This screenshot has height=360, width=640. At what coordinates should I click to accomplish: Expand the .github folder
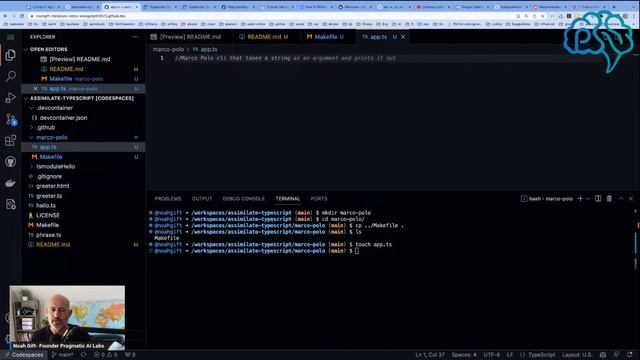(x=45, y=127)
